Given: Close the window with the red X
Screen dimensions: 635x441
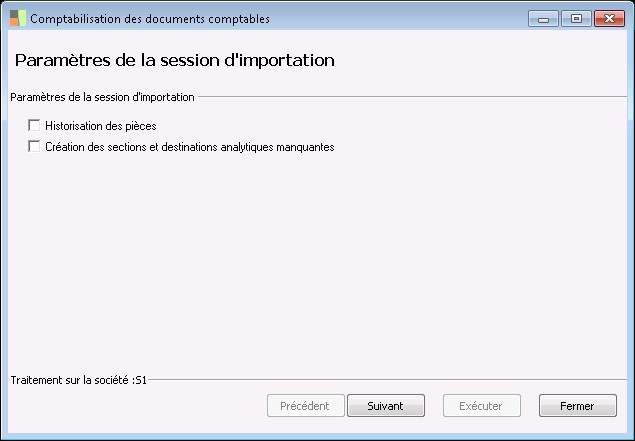Looking at the screenshot, I should pos(607,18).
